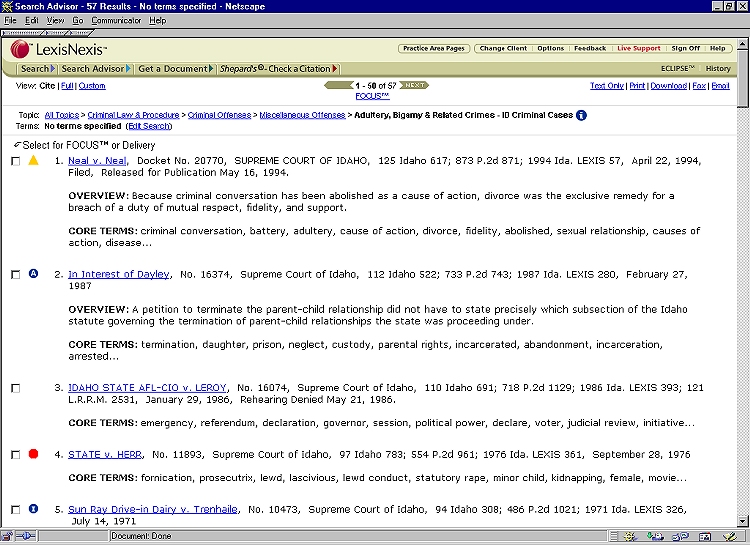Check the box for STATE v. HERR

point(15,455)
